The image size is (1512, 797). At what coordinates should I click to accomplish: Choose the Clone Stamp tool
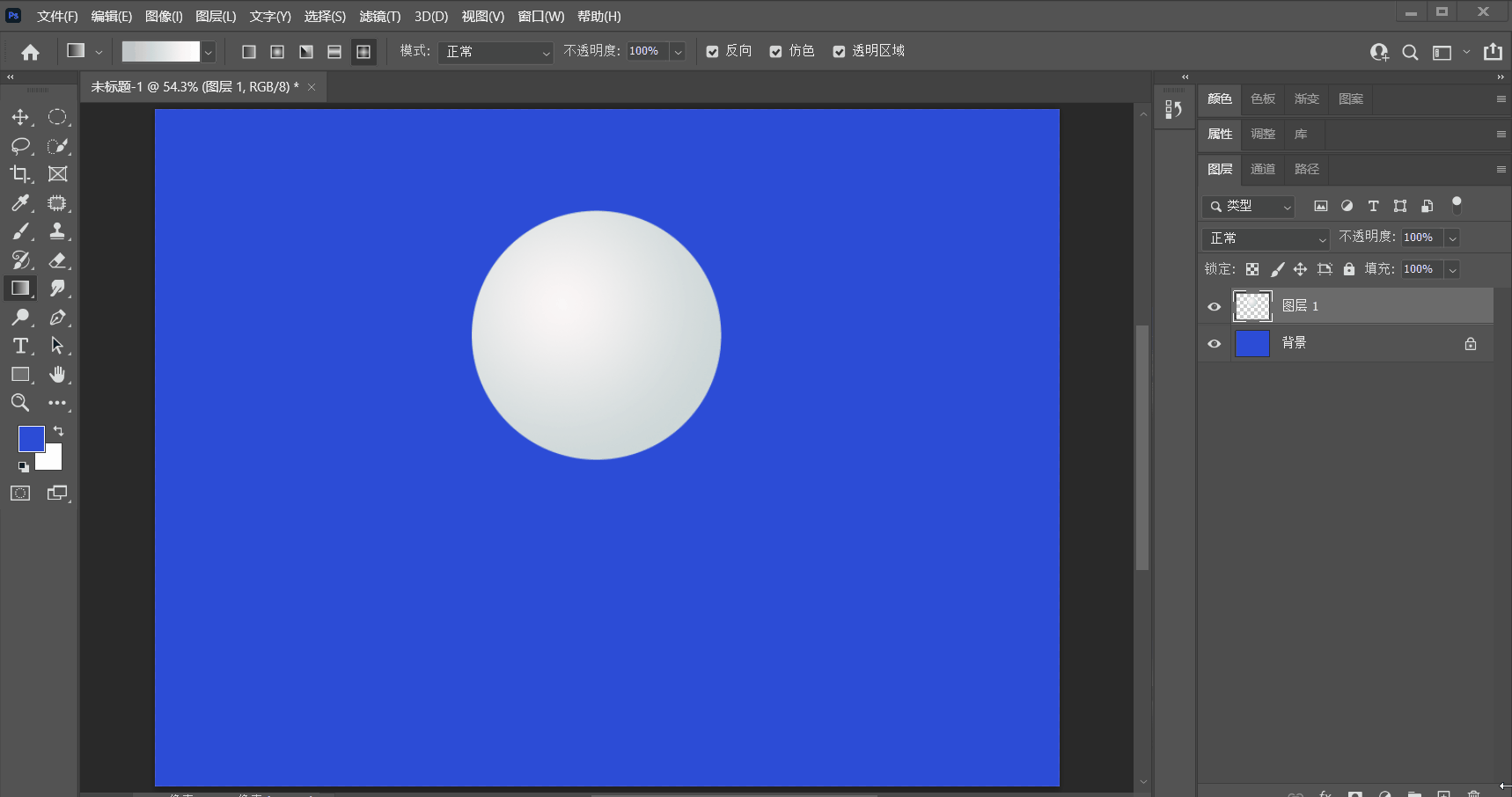[57, 231]
